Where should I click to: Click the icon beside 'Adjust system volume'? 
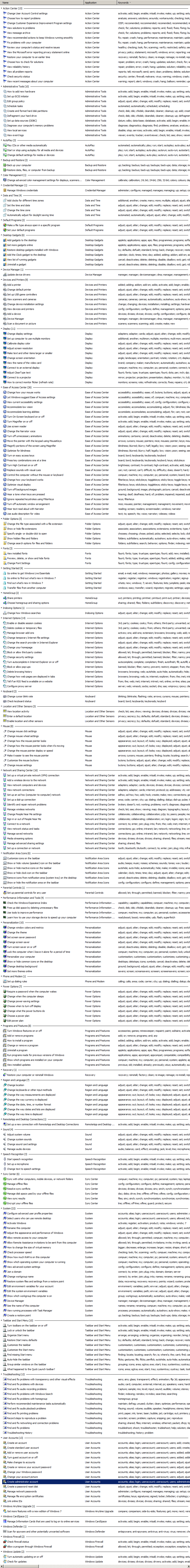pos(5,1135)
